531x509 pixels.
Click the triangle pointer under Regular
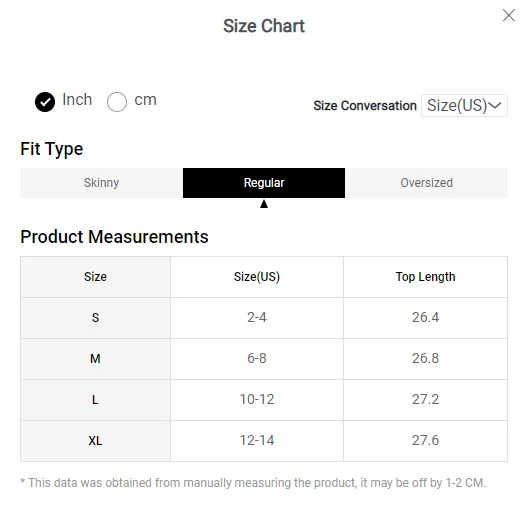[264, 204]
